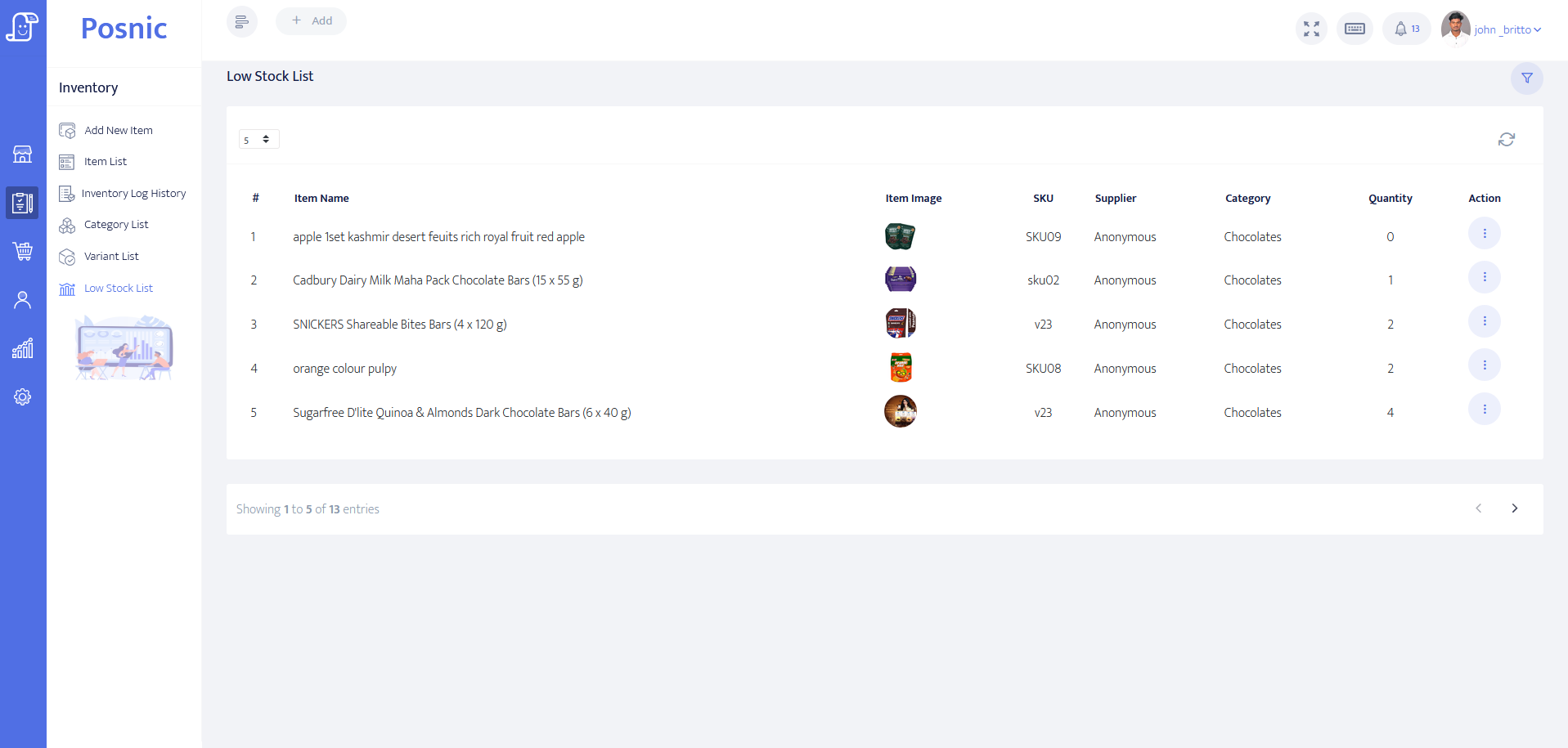Image resolution: width=1568 pixels, height=748 pixels.
Task: Open the settings gear in the left rail
Action: (23, 397)
